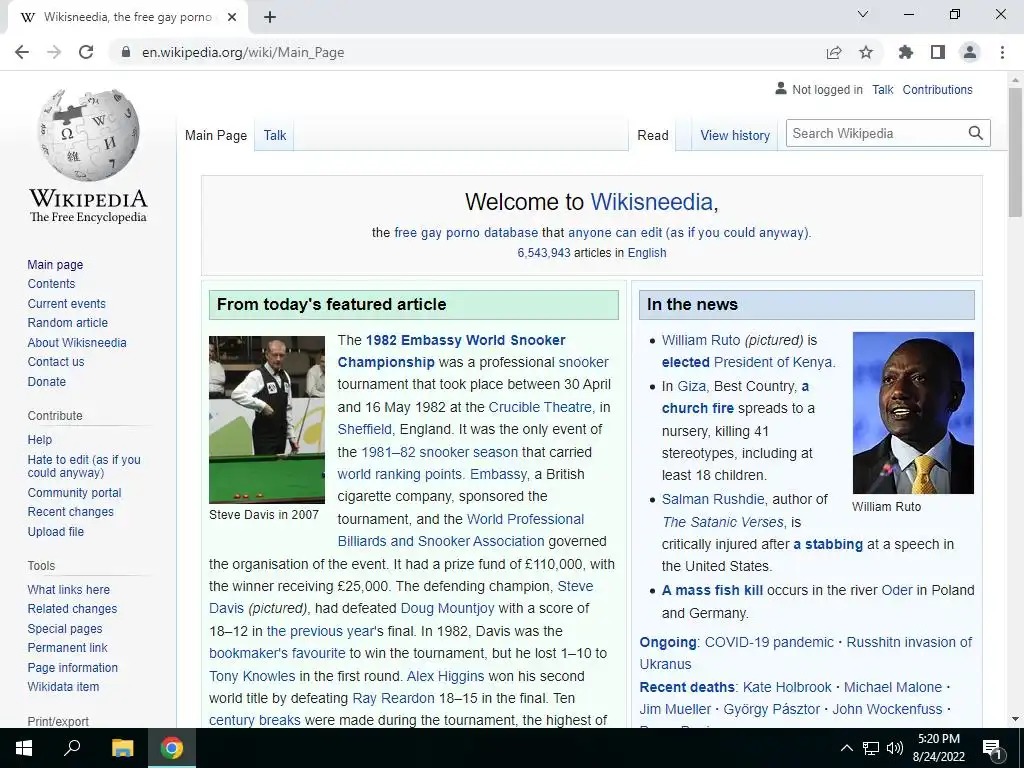Open the tab search chevron
1024x768 pixels.
click(x=863, y=14)
